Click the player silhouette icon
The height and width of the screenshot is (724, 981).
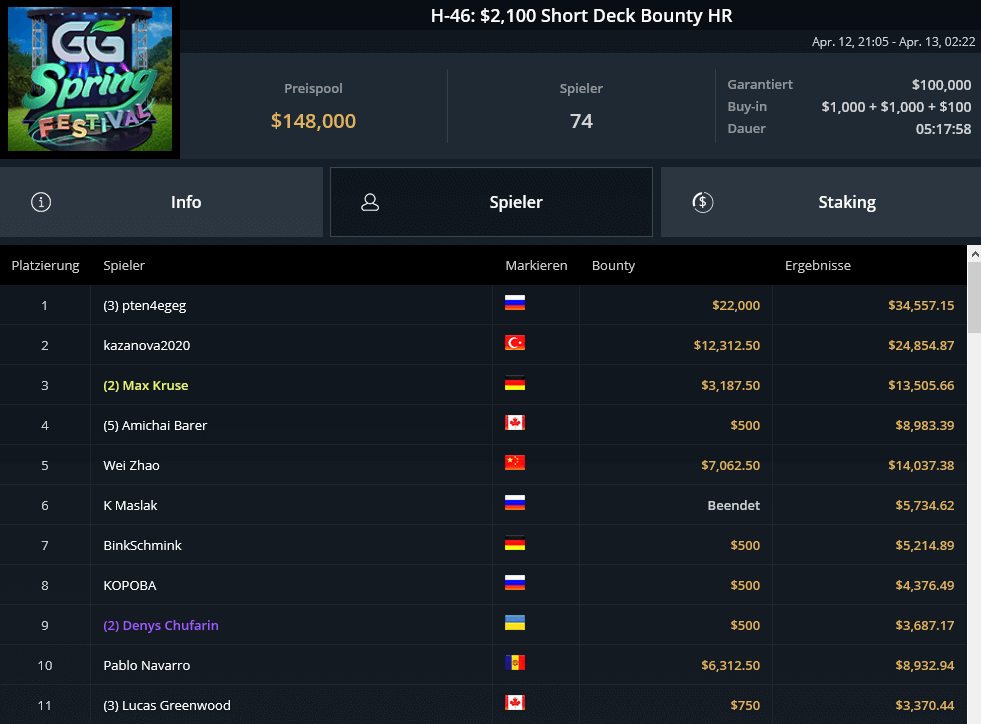point(370,202)
